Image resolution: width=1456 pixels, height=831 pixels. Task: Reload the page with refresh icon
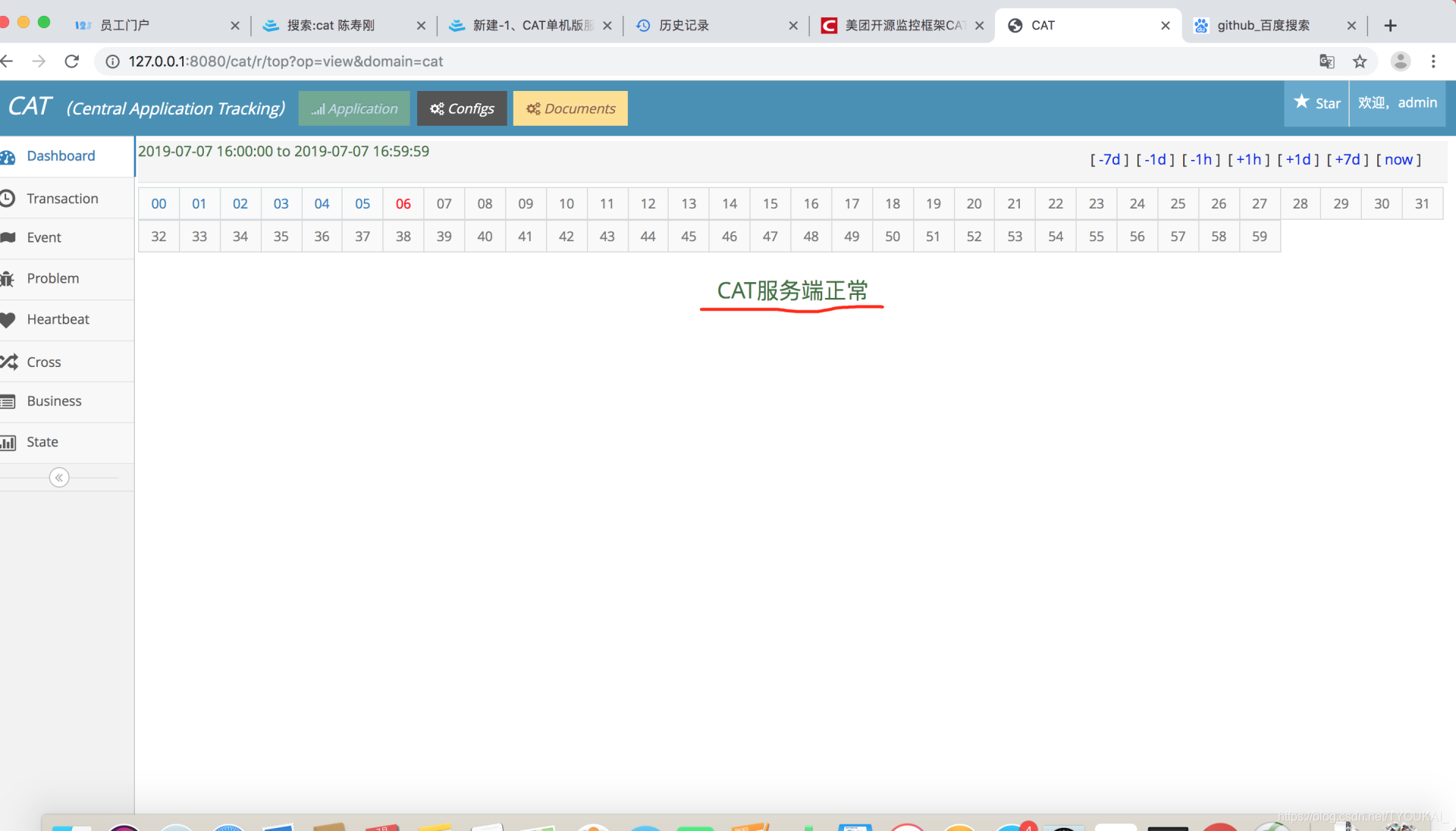coord(72,61)
